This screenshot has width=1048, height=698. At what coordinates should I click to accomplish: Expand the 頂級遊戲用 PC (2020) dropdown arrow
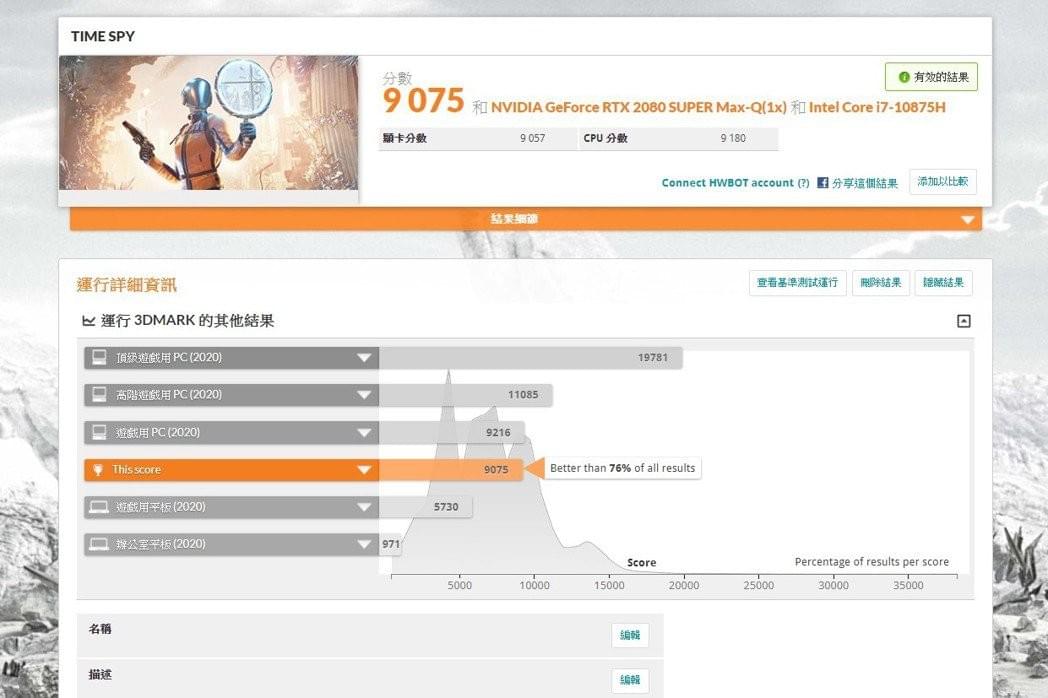[x=364, y=358]
